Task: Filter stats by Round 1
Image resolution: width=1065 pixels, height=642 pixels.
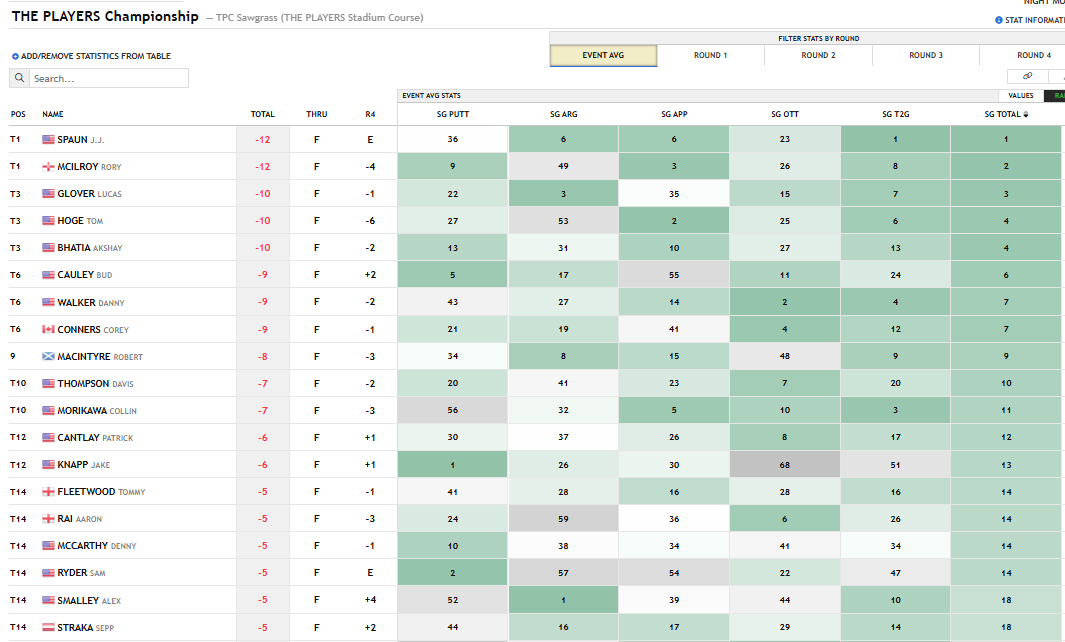Action: [710, 56]
